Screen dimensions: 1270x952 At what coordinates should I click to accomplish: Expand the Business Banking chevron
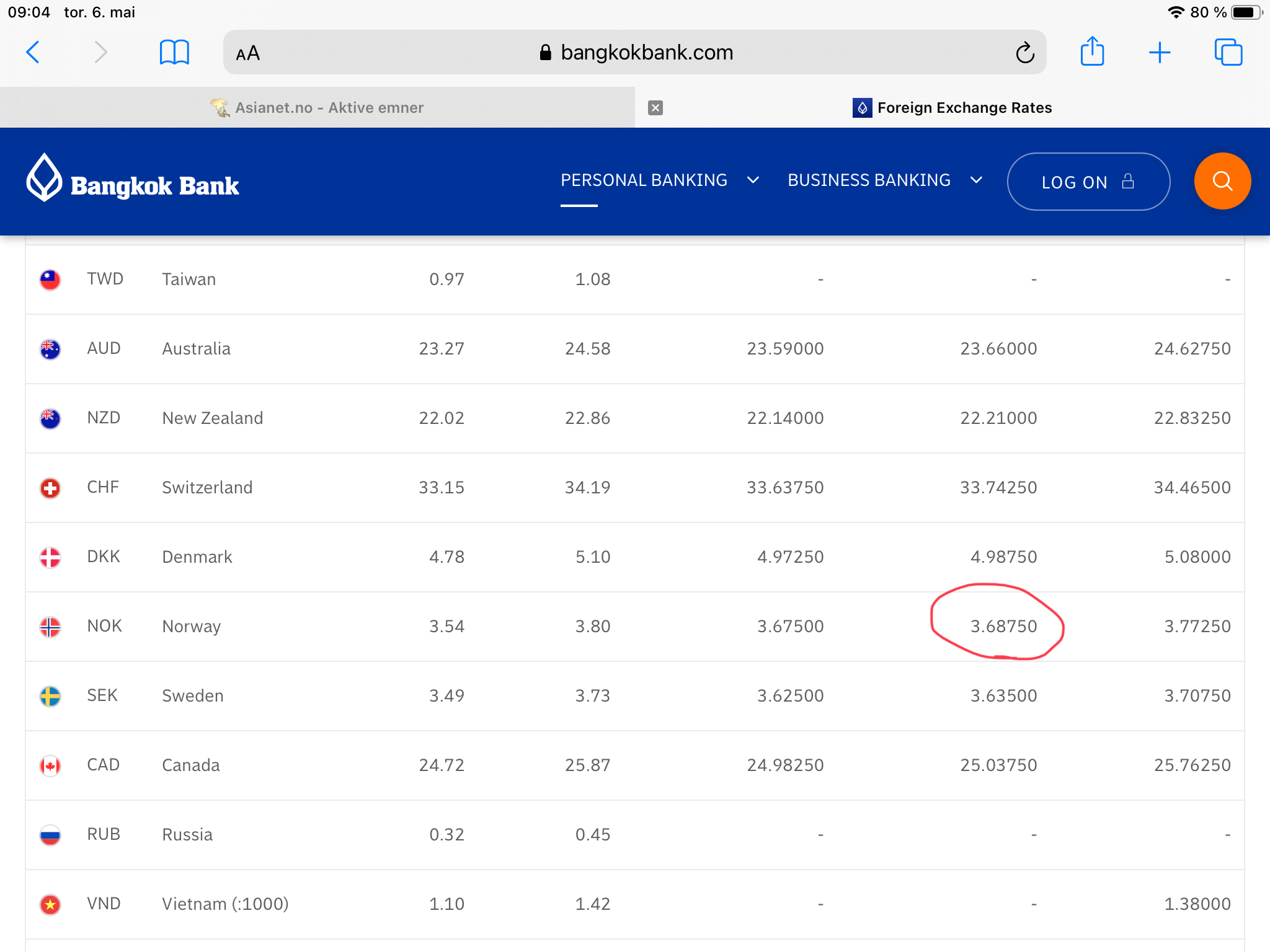pyautogui.click(x=976, y=180)
